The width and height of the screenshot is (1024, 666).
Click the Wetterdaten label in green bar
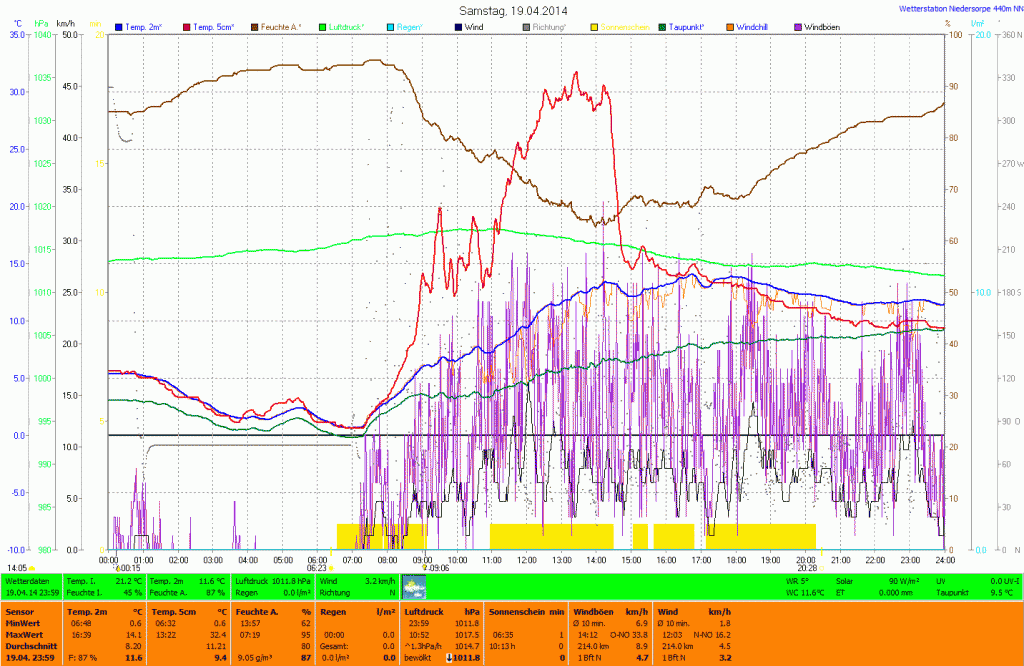coord(26,580)
